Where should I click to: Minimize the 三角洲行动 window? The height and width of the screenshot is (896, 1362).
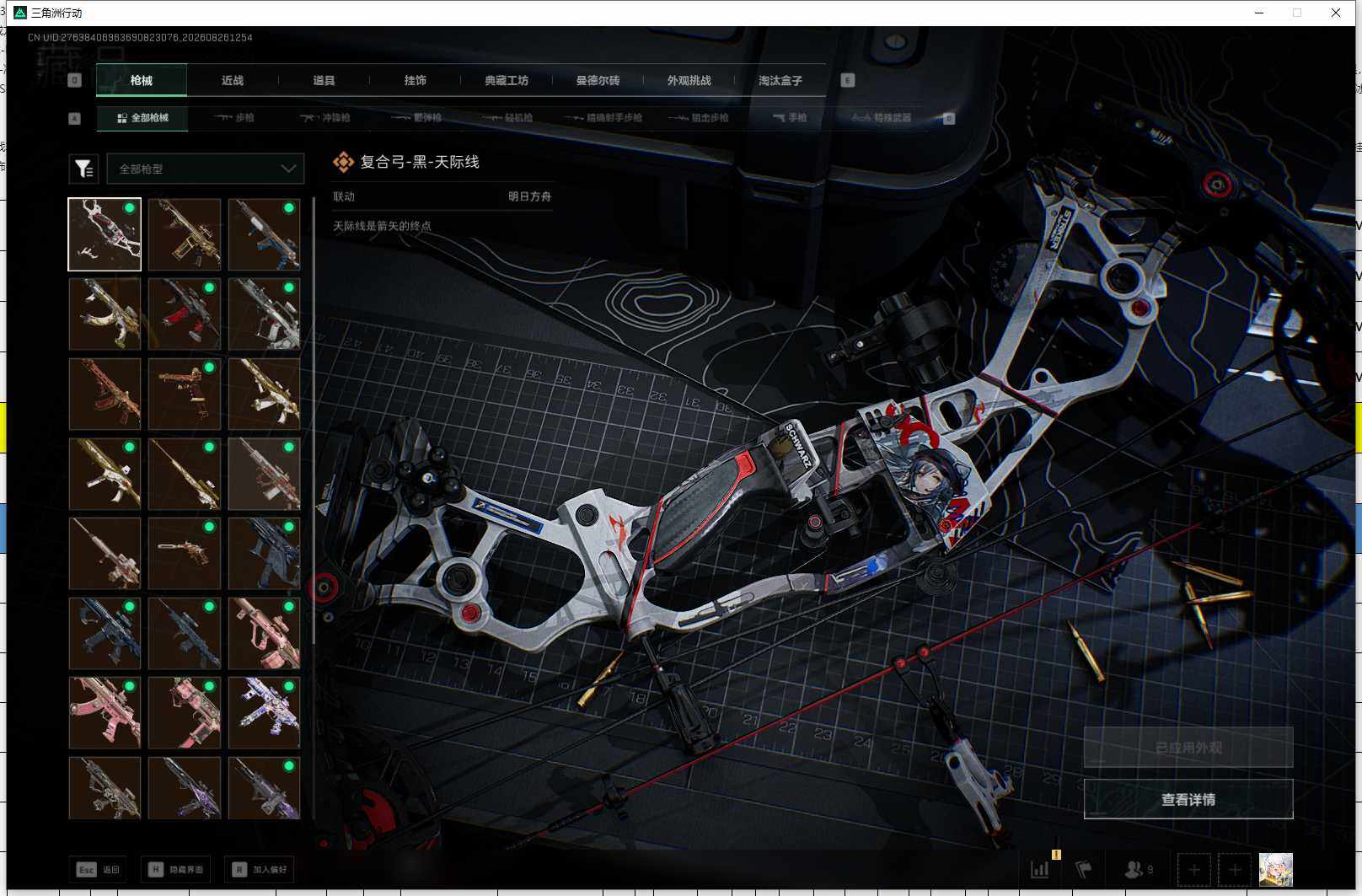[1259, 13]
